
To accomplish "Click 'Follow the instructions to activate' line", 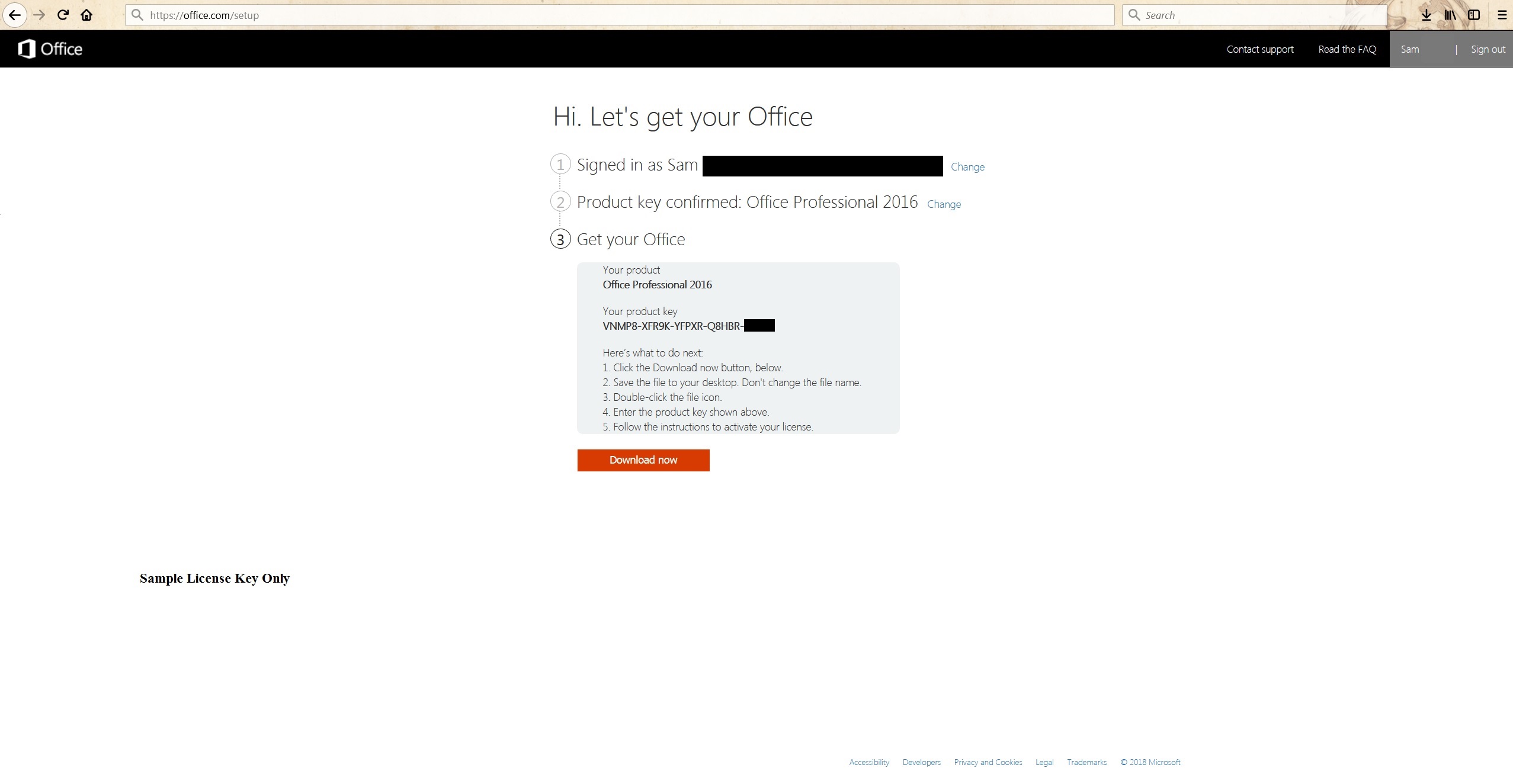I will tap(708, 427).
